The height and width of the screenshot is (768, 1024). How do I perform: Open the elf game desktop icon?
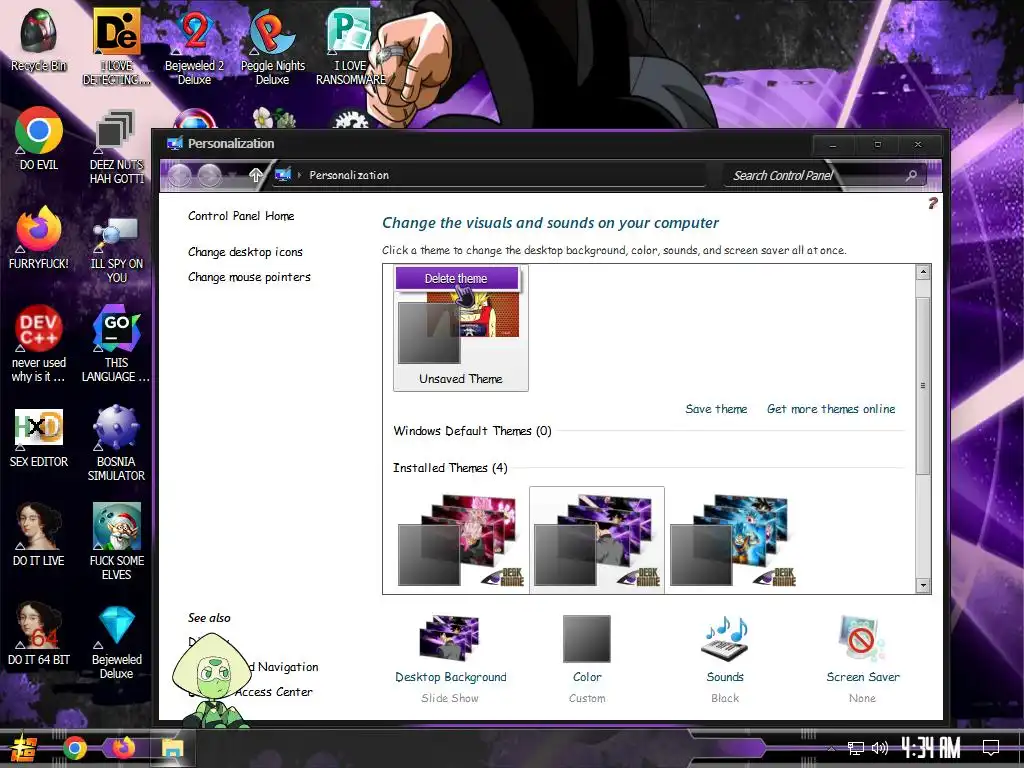(x=116, y=541)
